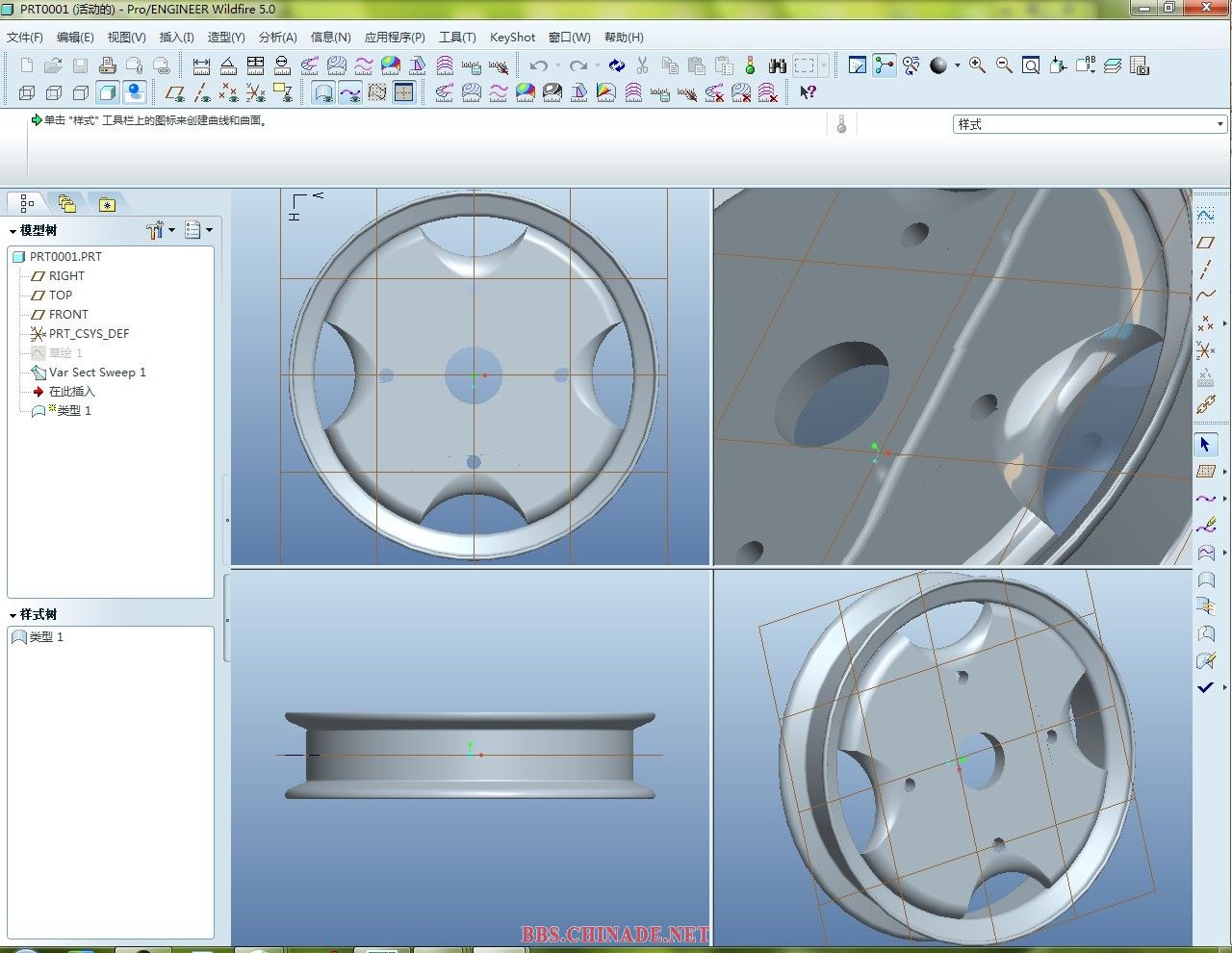Open the appearance gallery sphere
This screenshot has width=1232, height=953.
[x=938, y=65]
